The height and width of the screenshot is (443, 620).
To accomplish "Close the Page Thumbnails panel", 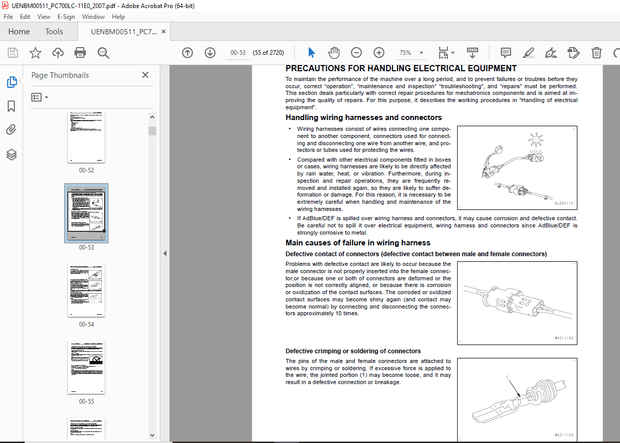I will click(x=145, y=75).
